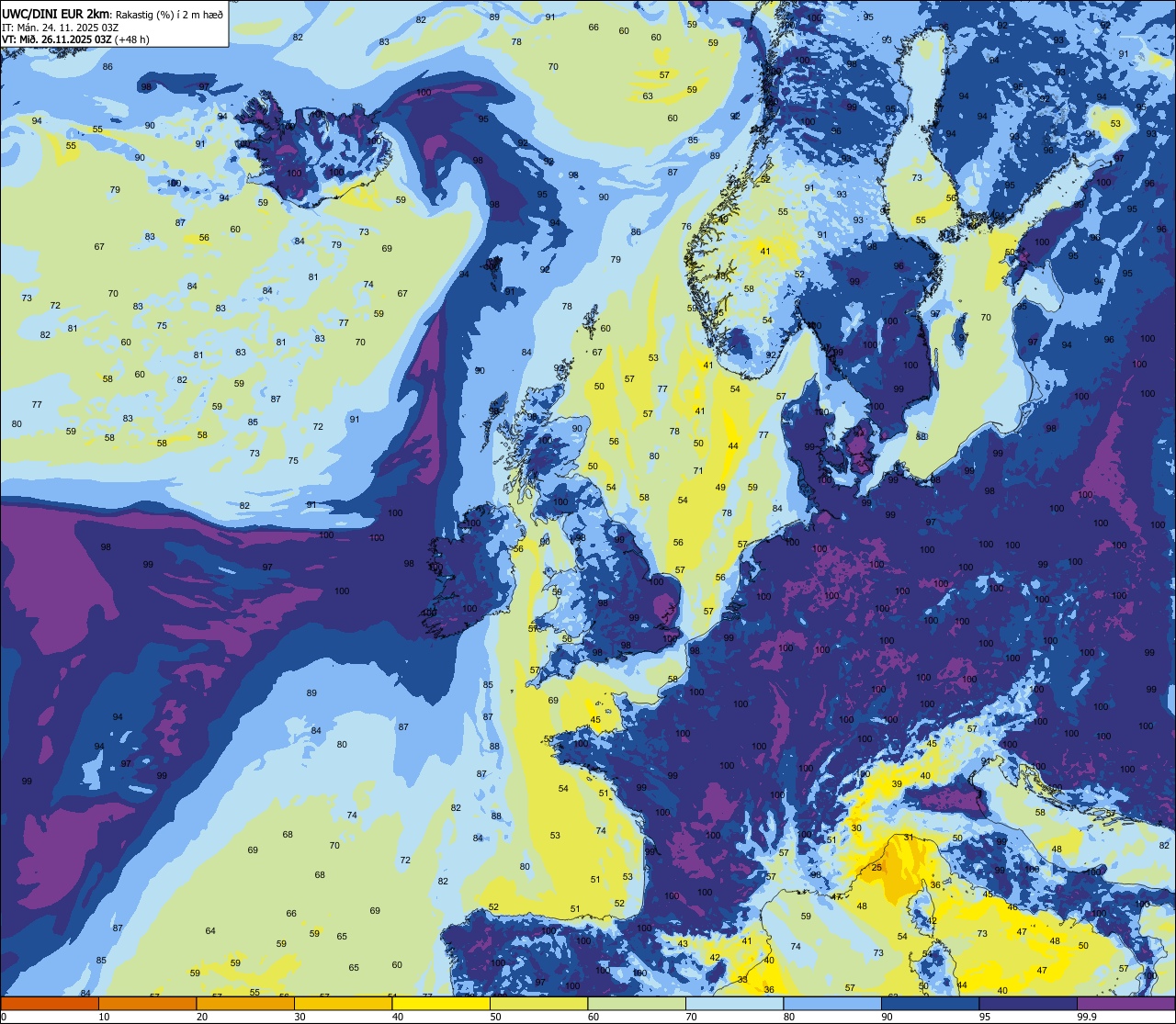Viewport: 1176px width, 1024px height.
Task: Click the title "UWC/DINI EUR 2km"
Action: (56, 15)
